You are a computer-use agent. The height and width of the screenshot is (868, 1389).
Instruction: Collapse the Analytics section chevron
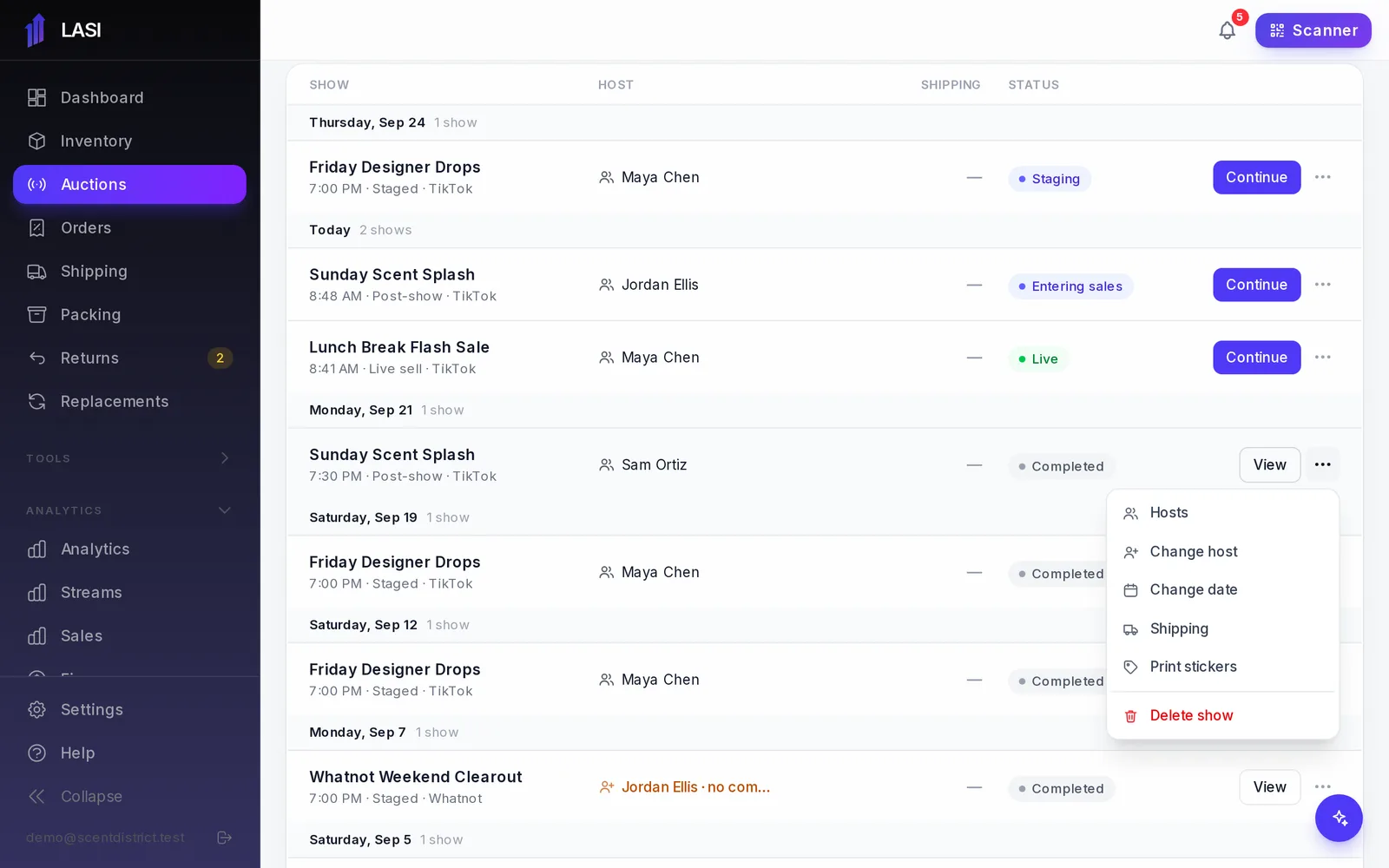click(x=225, y=510)
